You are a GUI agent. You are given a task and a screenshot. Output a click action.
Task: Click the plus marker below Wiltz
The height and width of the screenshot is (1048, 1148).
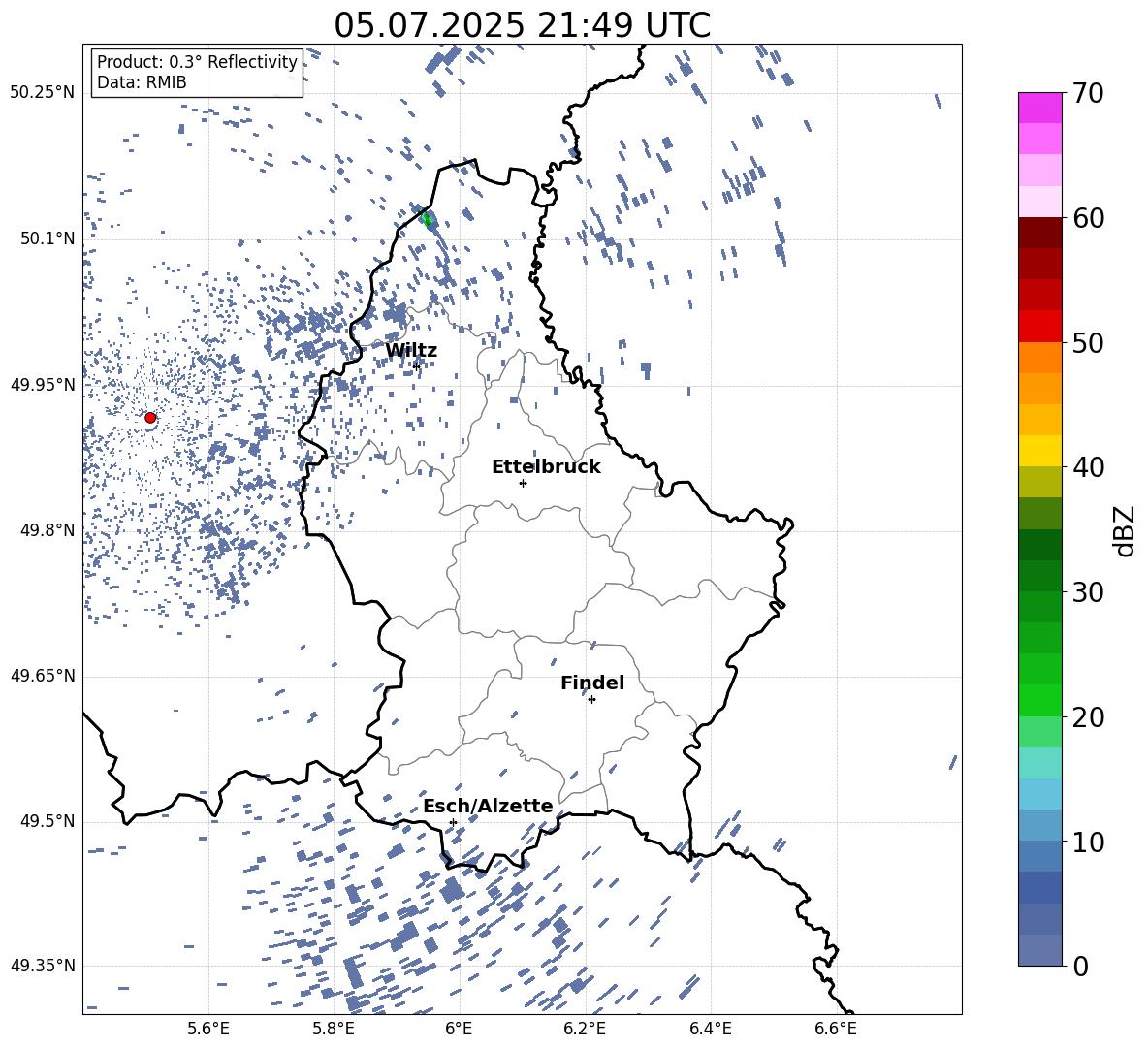click(x=416, y=365)
